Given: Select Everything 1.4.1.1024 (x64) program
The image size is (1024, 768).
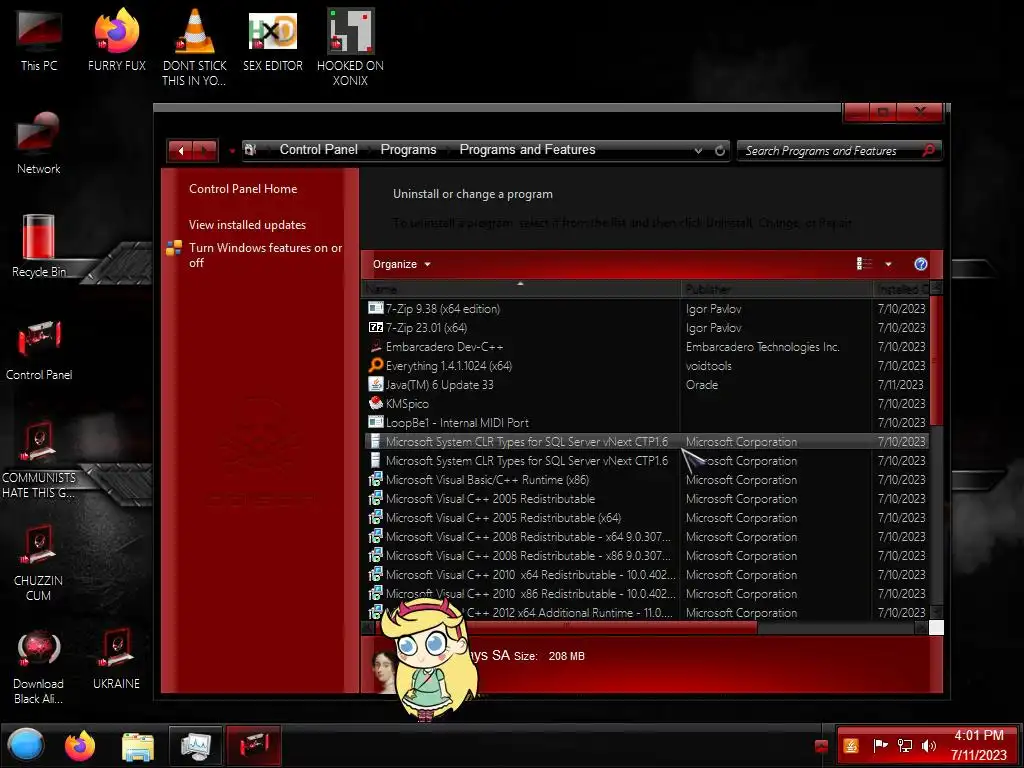Looking at the screenshot, I should (646, 366).
